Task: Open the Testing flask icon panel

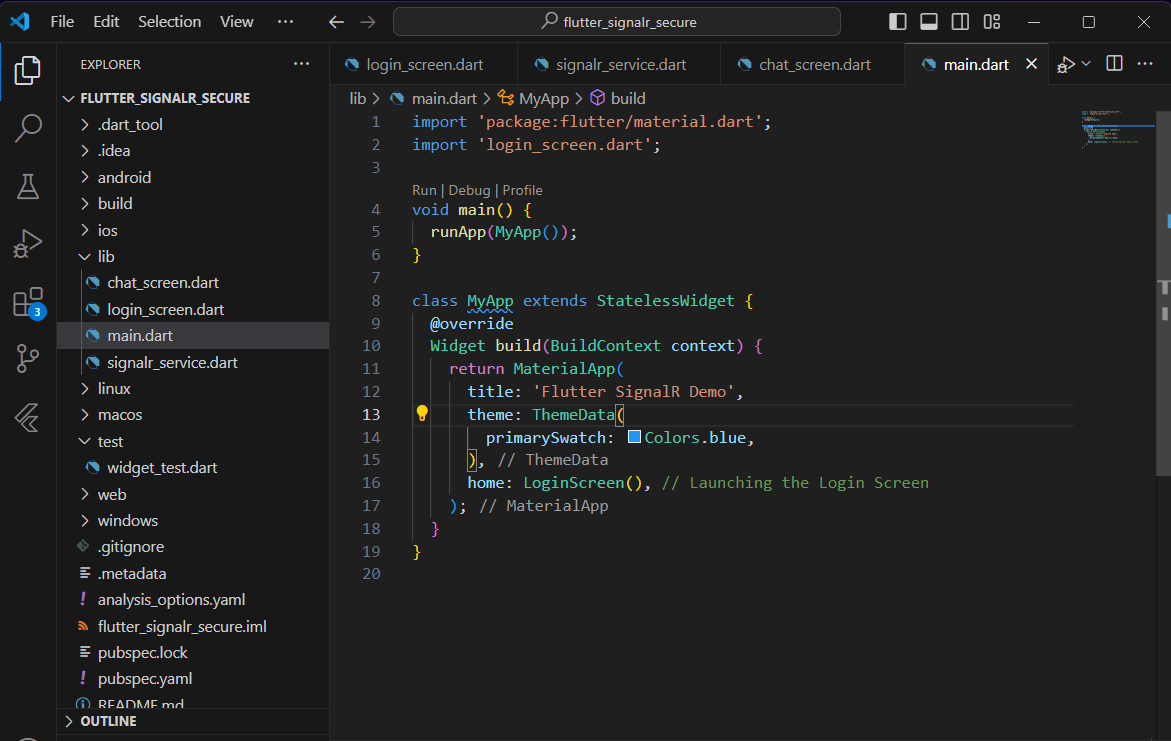Action: (x=28, y=185)
